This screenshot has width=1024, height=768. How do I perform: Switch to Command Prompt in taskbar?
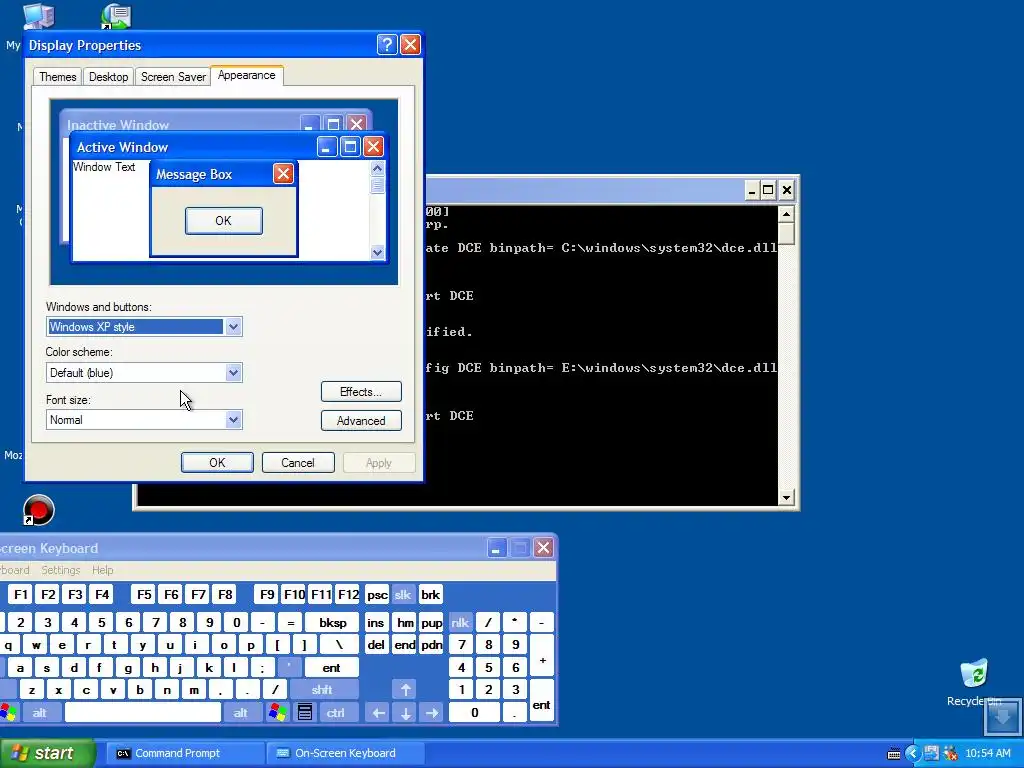click(184, 753)
